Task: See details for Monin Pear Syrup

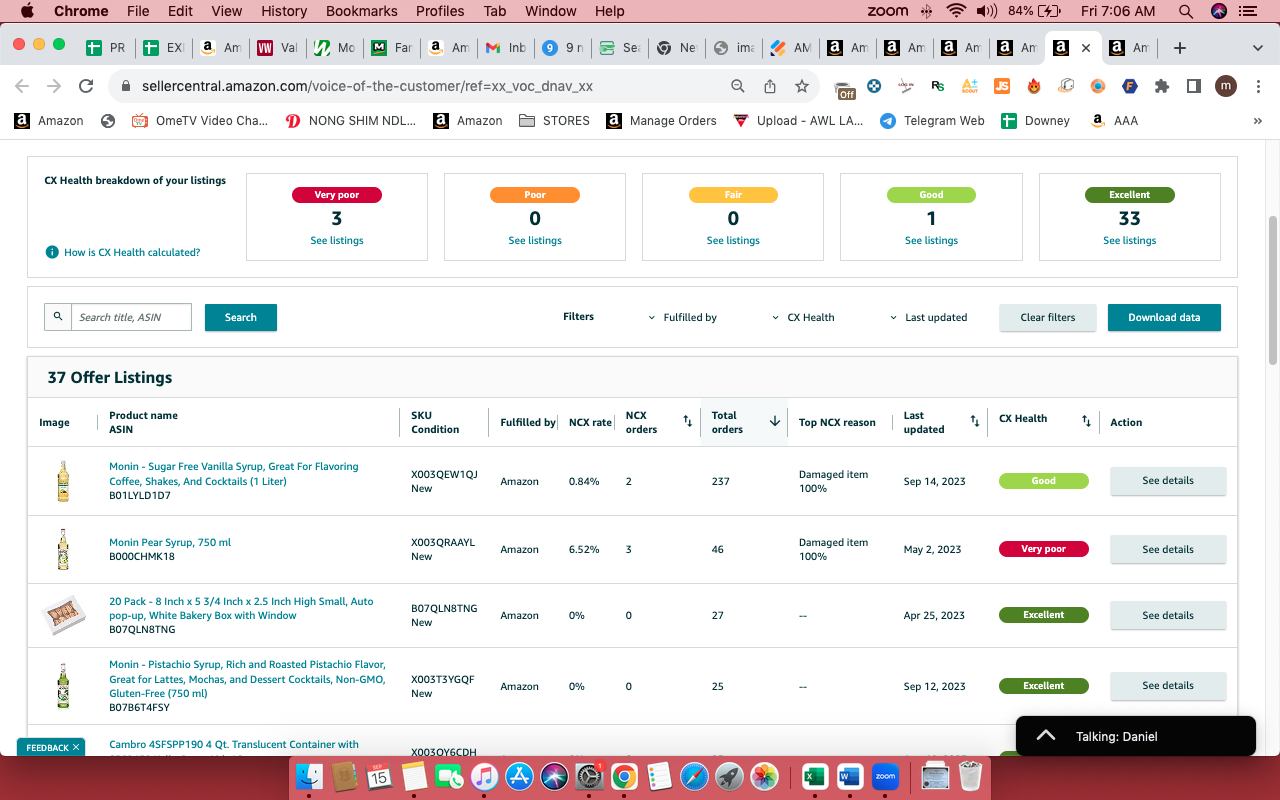Action: 1168,549
